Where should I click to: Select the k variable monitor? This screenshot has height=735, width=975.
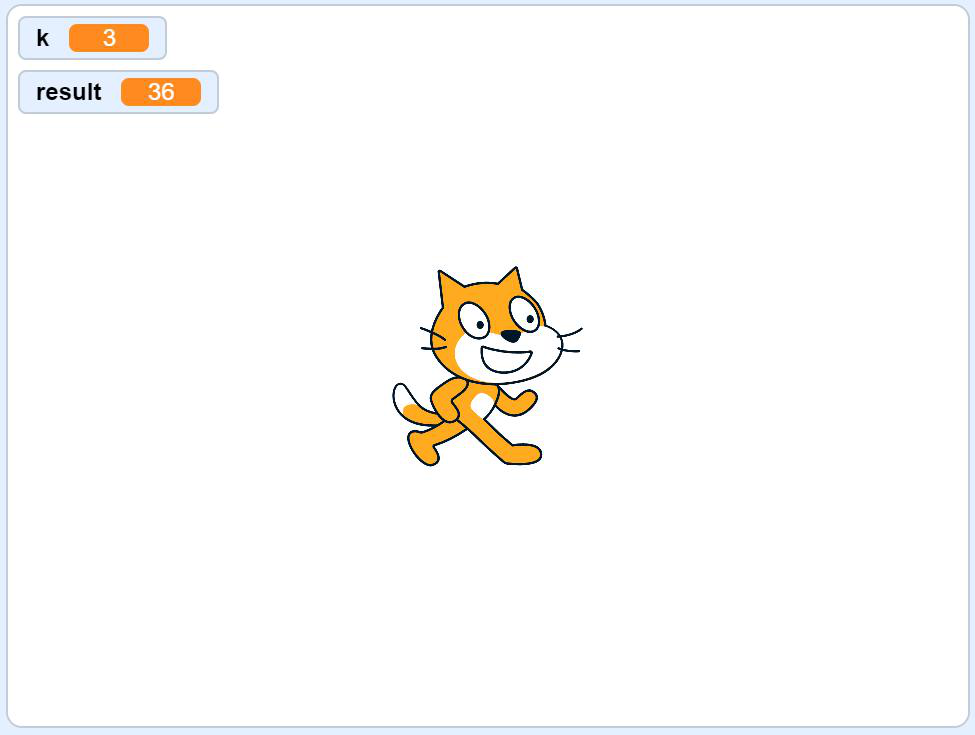click(93, 38)
